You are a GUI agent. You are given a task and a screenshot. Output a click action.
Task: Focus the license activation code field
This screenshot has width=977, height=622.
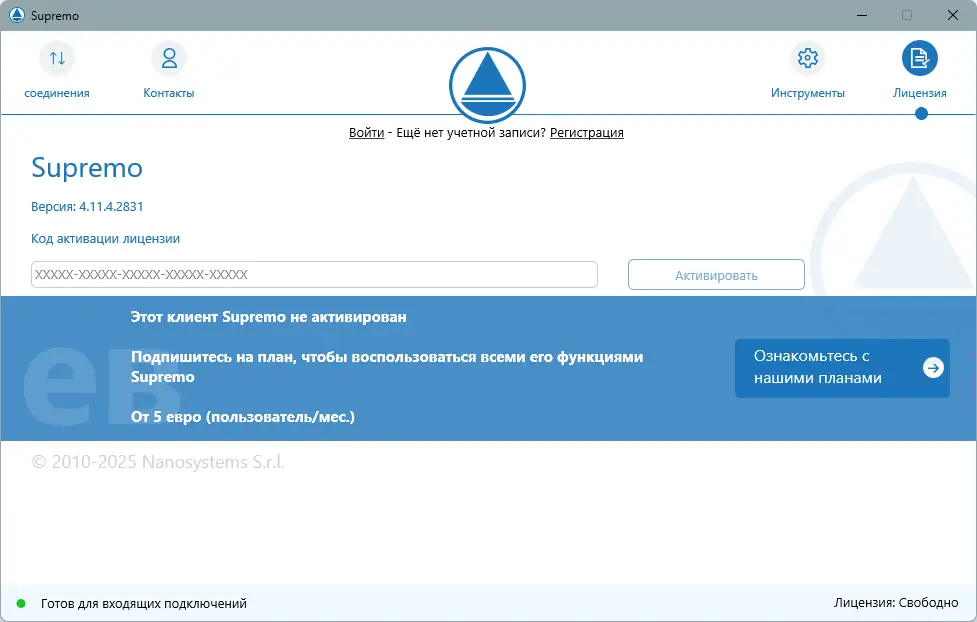pos(314,274)
